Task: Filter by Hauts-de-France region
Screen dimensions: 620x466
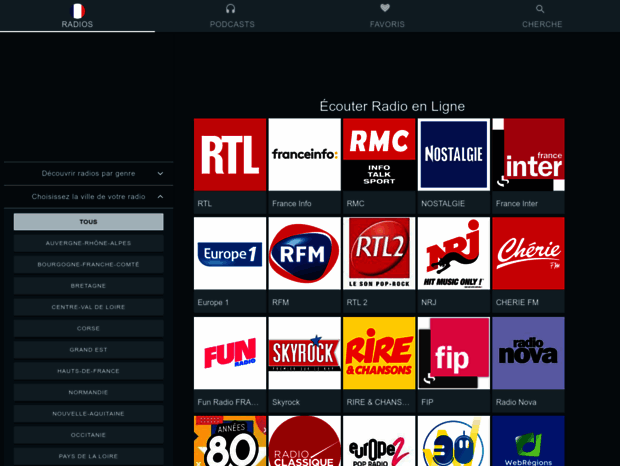Action: click(88, 371)
